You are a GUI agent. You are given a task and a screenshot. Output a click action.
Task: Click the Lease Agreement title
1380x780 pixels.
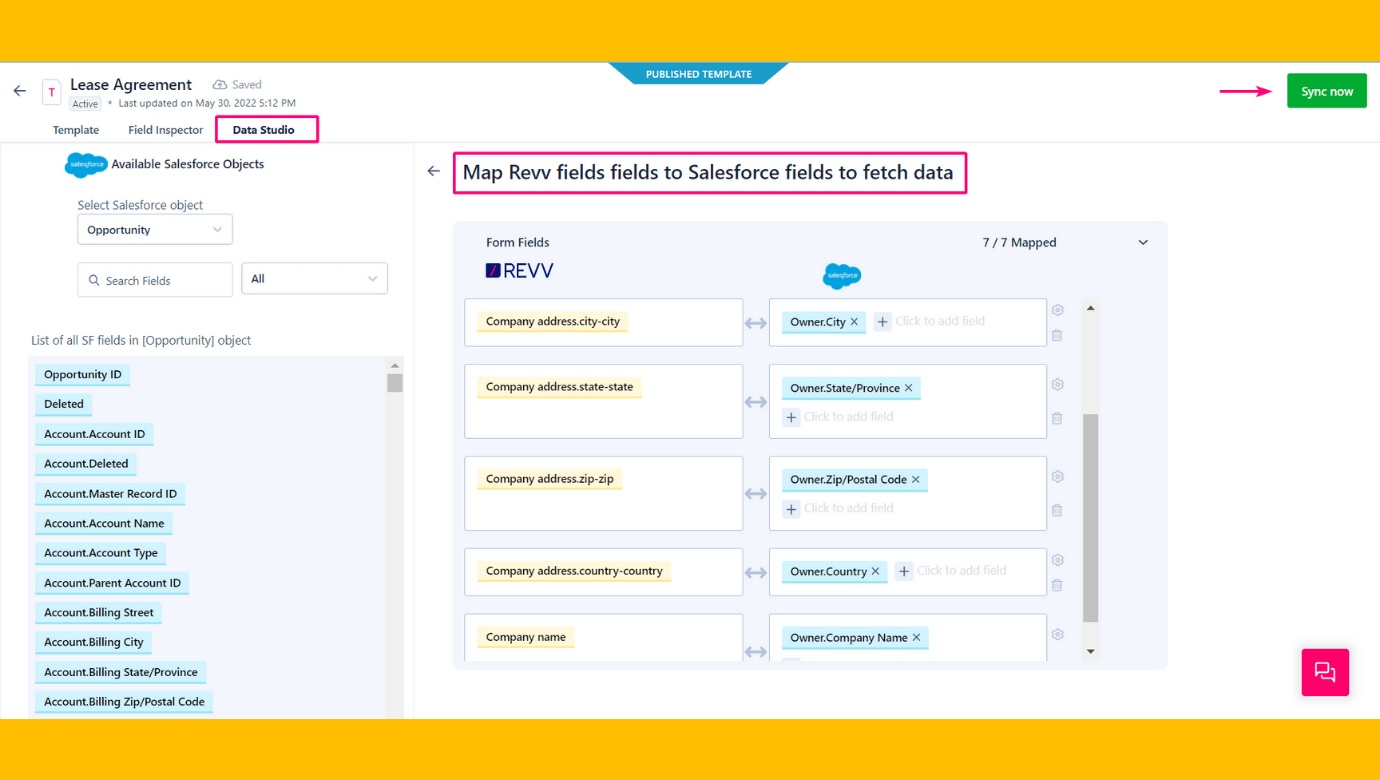131,85
